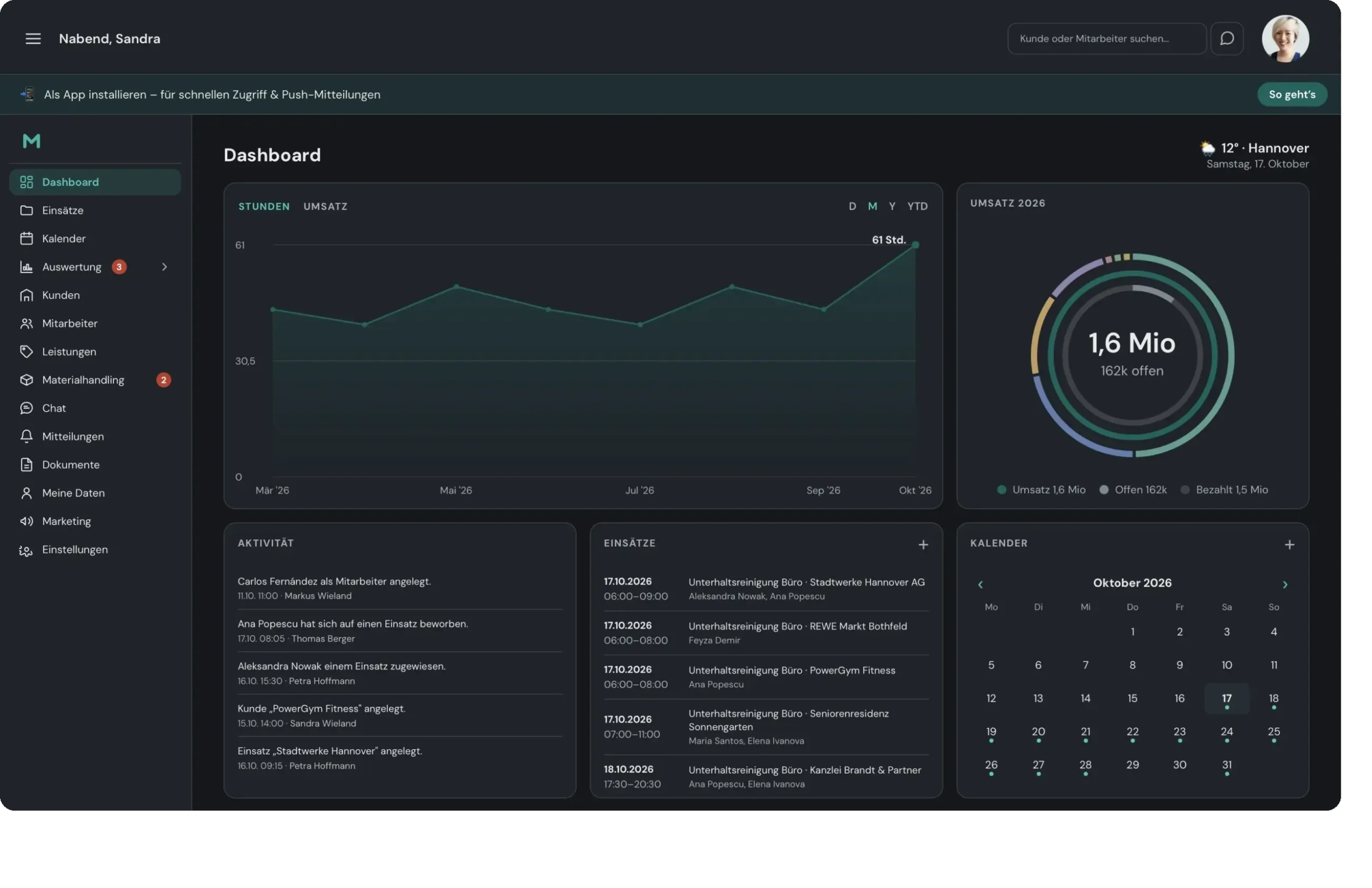Open Auswertung chart icon in sidebar

pyautogui.click(x=26, y=267)
